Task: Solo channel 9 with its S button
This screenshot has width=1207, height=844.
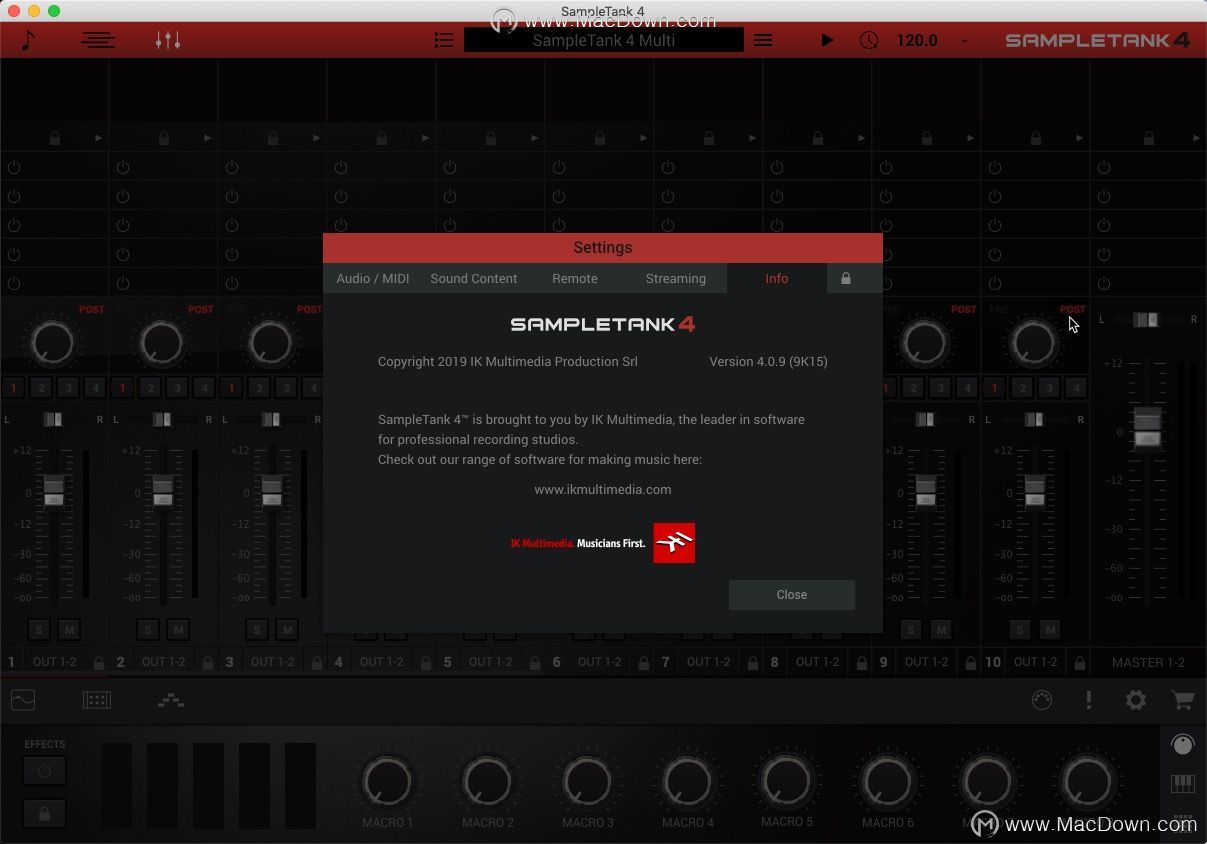Action: click(910, 629)
